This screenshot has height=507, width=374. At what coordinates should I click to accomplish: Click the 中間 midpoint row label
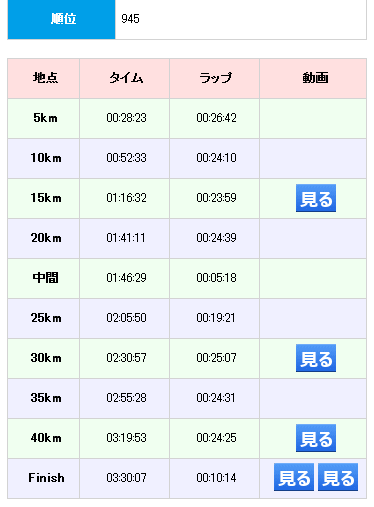click(x=45, y=278)
